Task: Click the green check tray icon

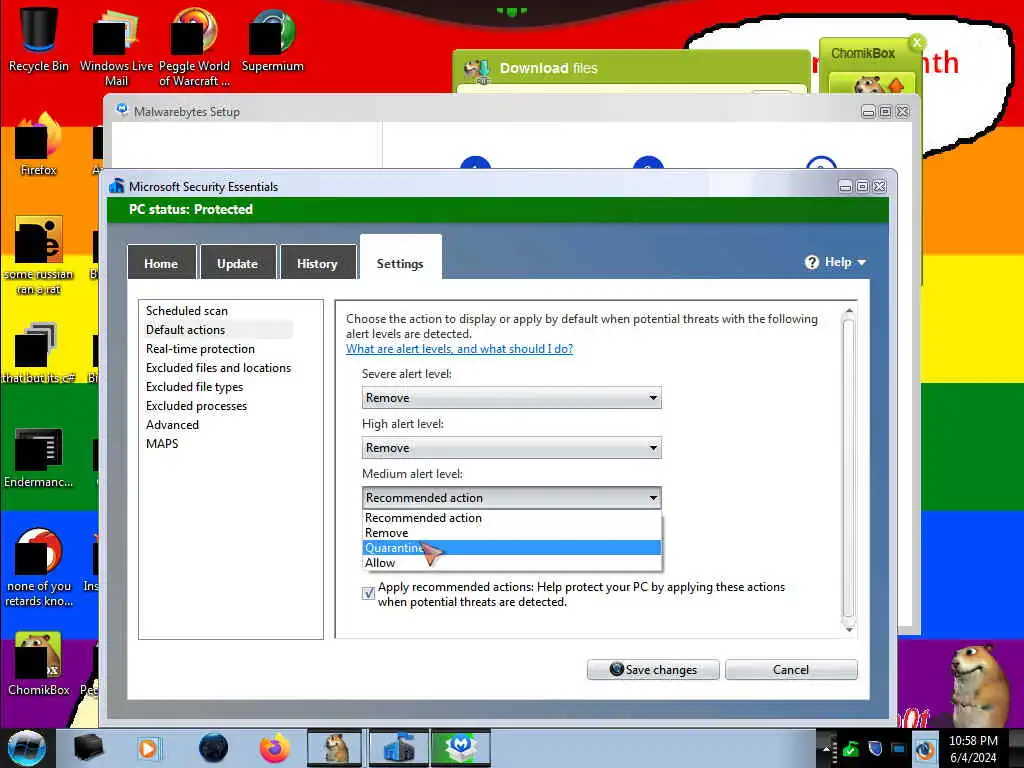Action: point(851,750)
